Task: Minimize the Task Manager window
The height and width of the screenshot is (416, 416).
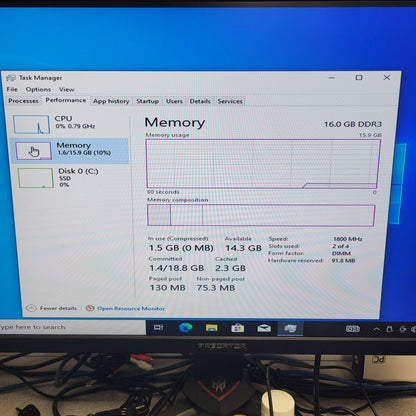Action: [332, 78]
